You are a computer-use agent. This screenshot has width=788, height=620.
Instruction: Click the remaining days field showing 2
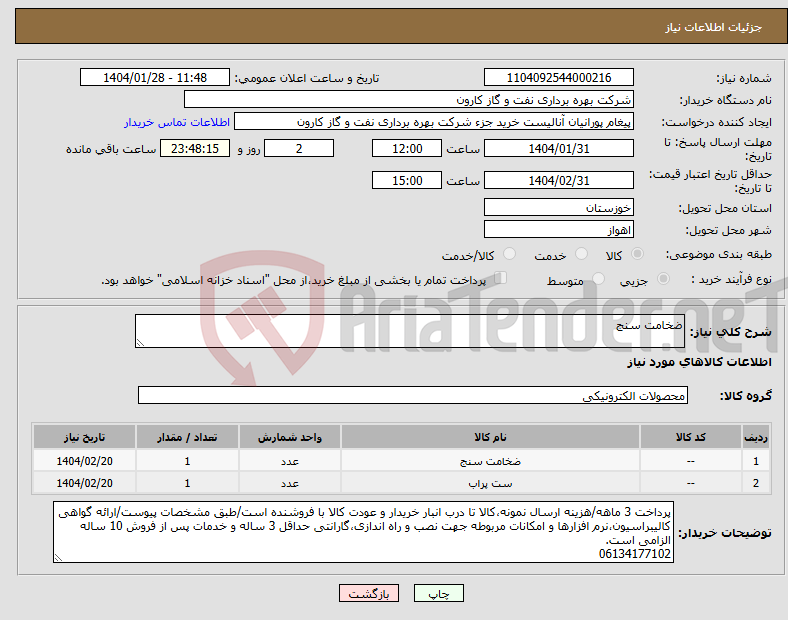299,149
